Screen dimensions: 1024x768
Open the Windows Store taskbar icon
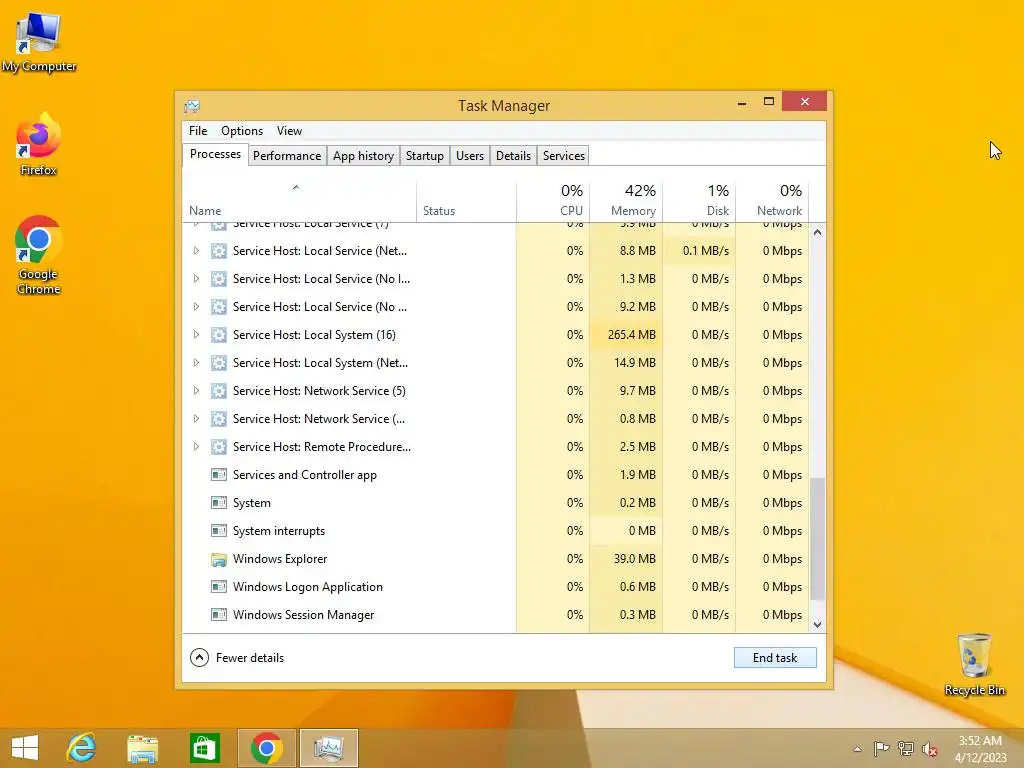click(204, 748)
